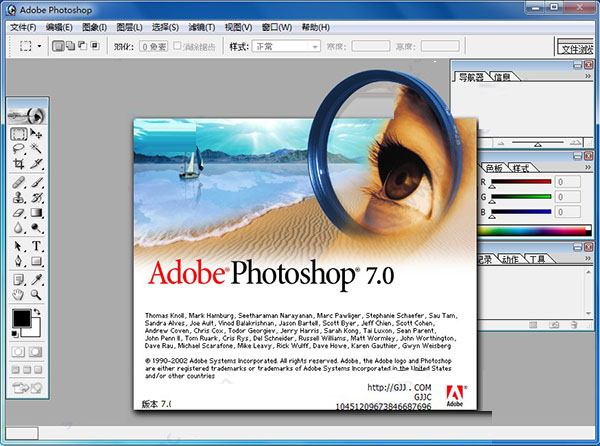Select the Type tool
This screenshot has width=600, height=446.
coord(36,246)
